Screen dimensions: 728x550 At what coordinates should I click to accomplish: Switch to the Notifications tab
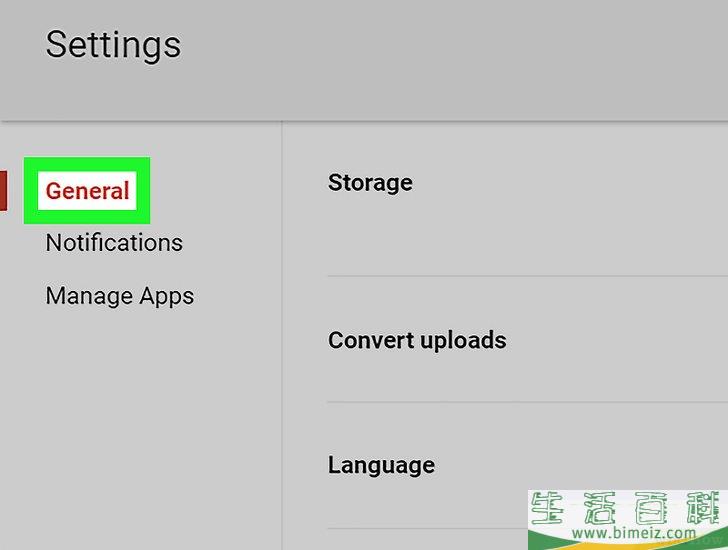(114, 243)
